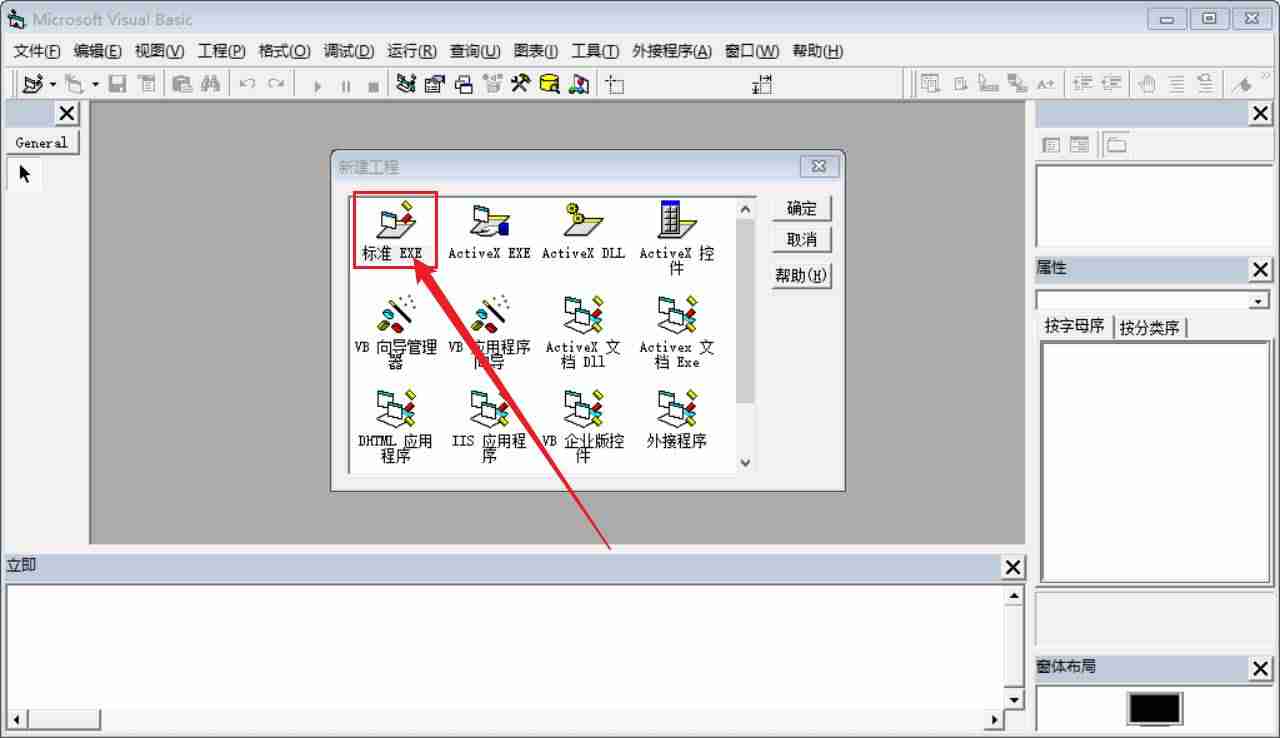This screenshot has height=738, width=1280.
Task: Open the Menu Editor from toolbar
Action: [146, 84]
